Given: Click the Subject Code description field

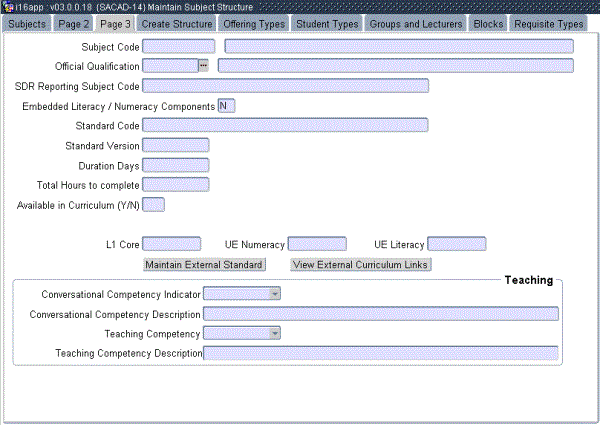Looking at the screenshot, I should (x=399, y=46).
